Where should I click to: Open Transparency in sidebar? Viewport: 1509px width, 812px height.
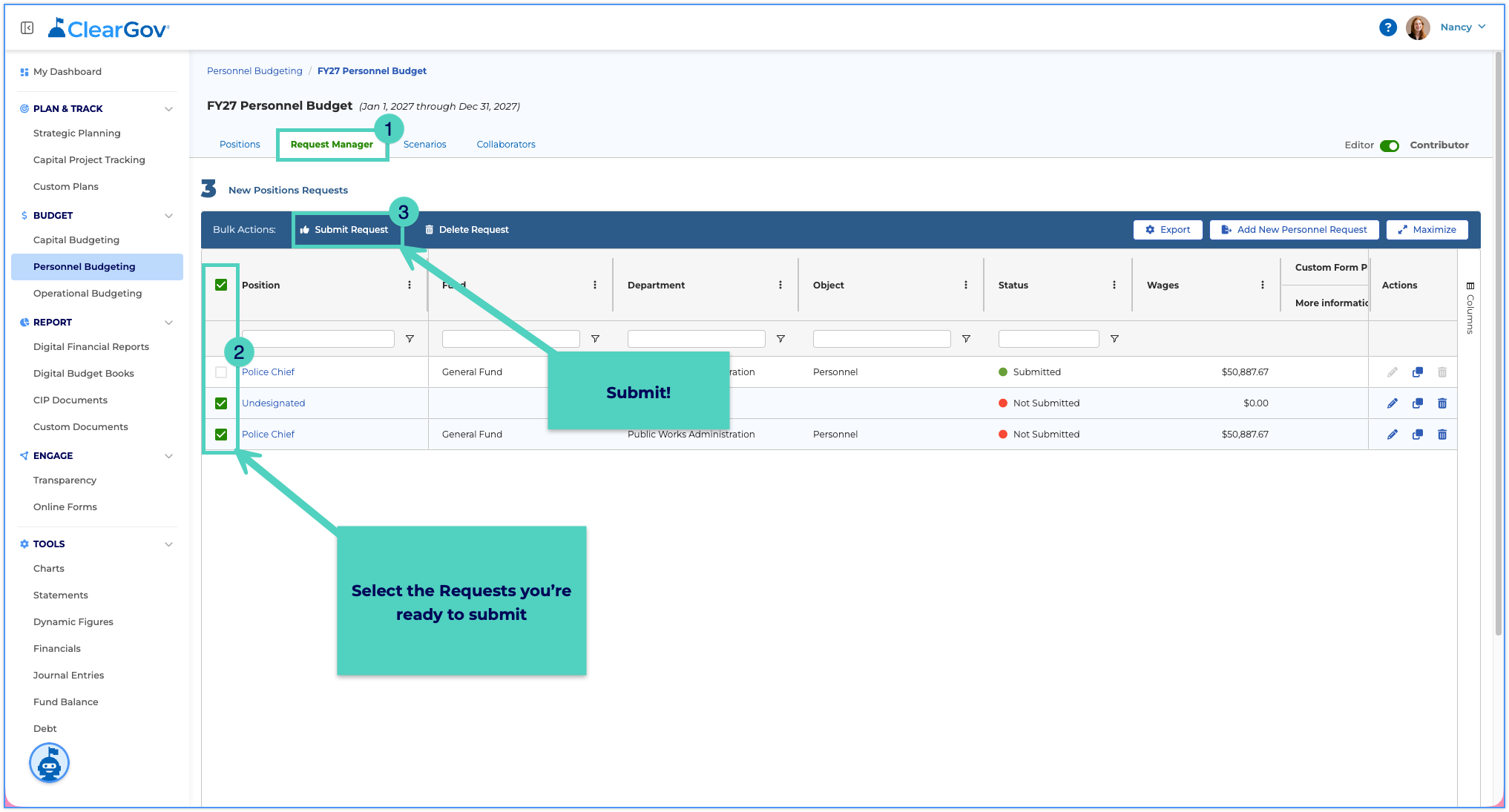(65, 481)
